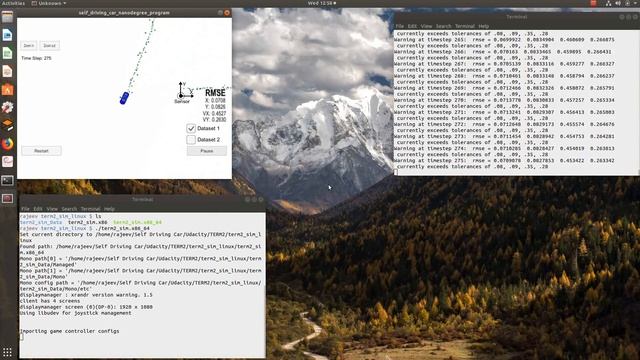Click the app icon beside Unknown menu
The width and height of the screenshot is (640, 360).
point(34,3)
